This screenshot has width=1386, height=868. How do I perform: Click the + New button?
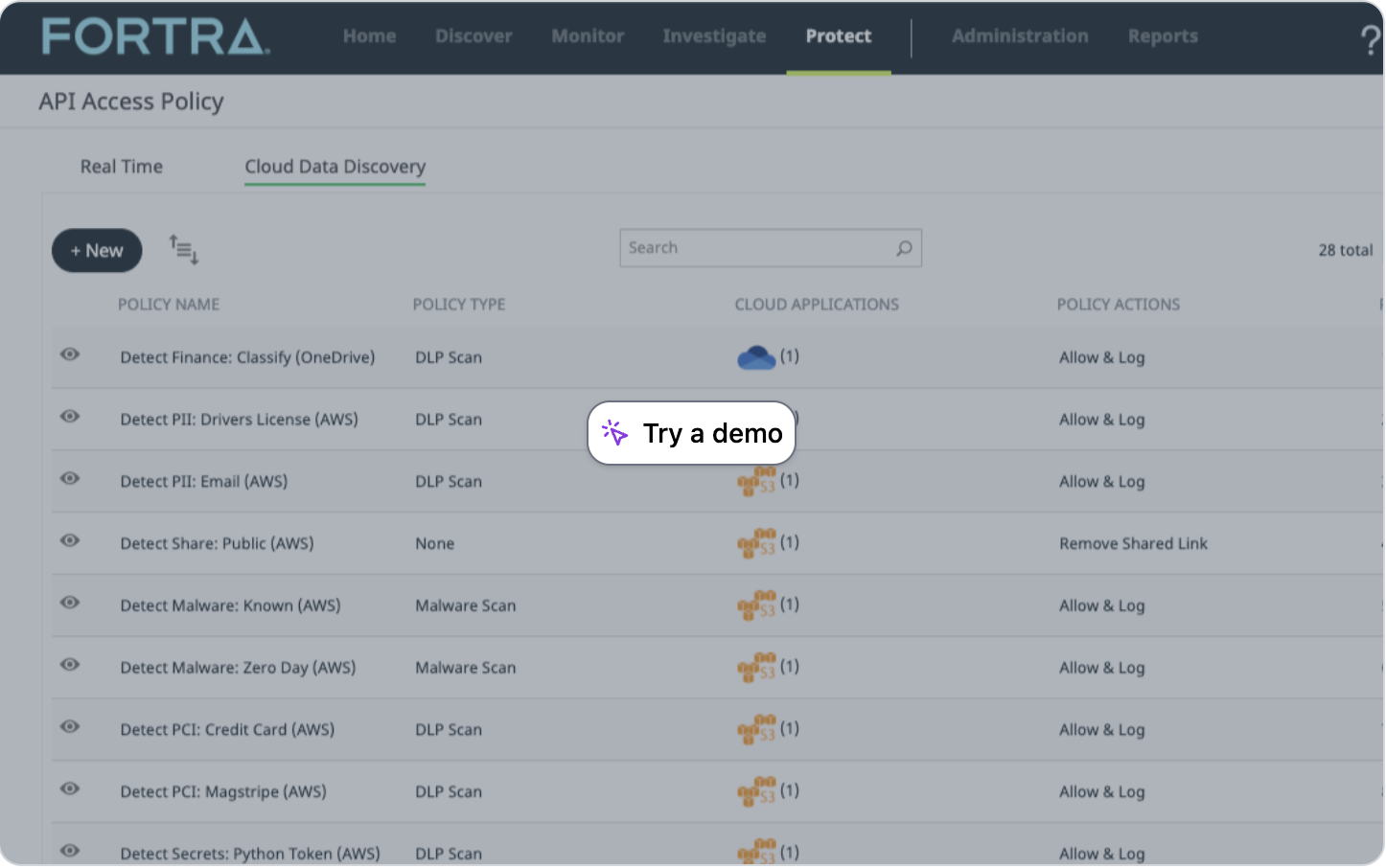point(97,251)
